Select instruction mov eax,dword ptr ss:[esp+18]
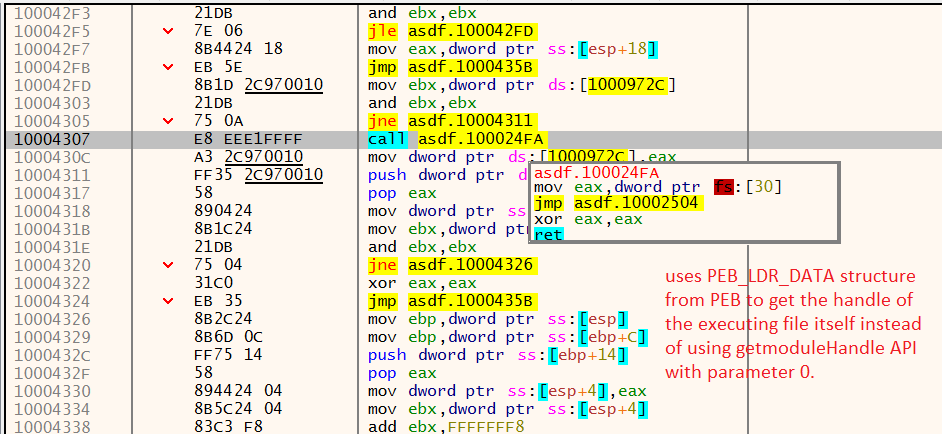Viewport: 942px width, 434px height. coord(514,49)
